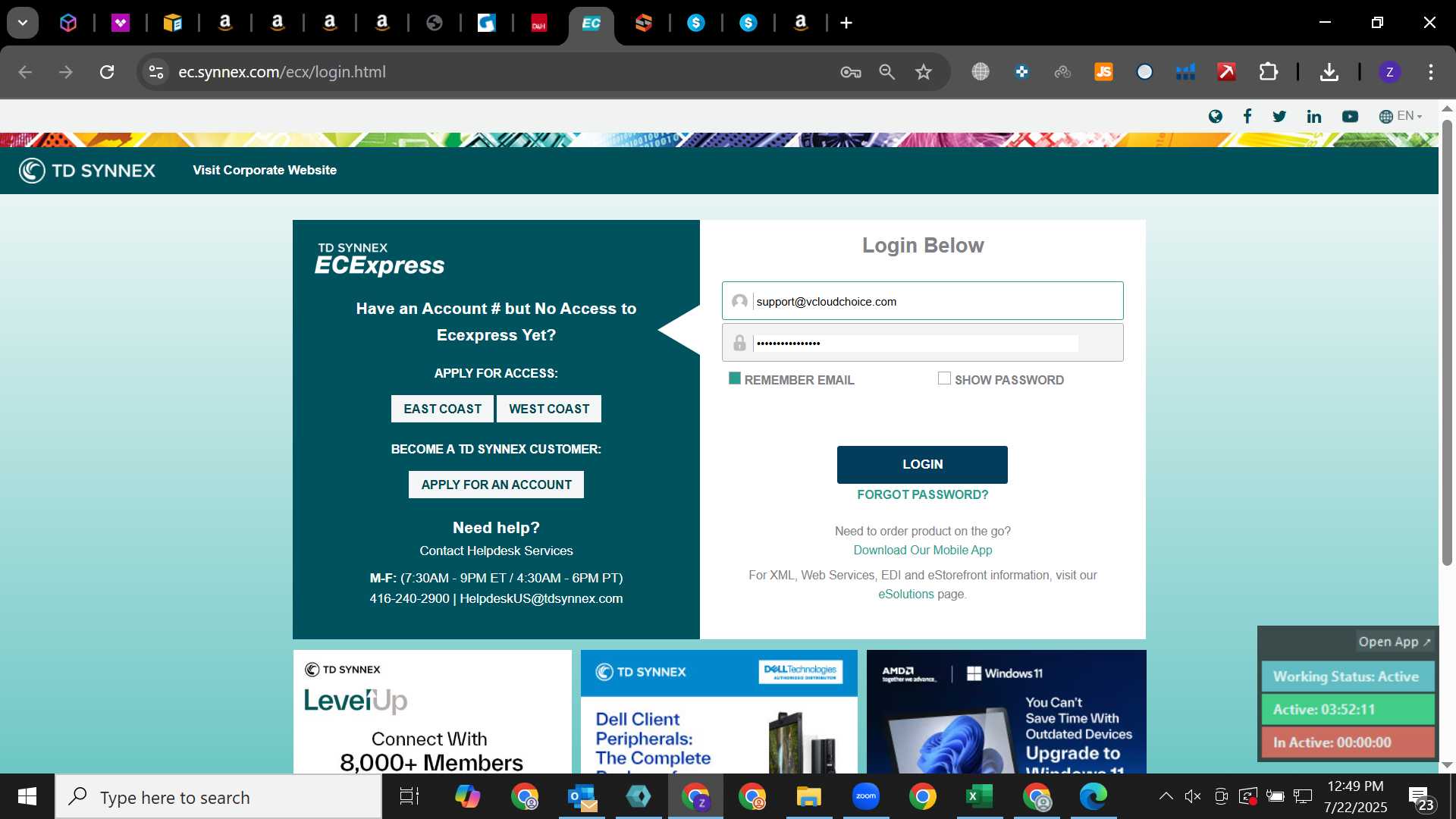Open Task View on taskbar
This screenshot has width=1456, height=819.
409,796
